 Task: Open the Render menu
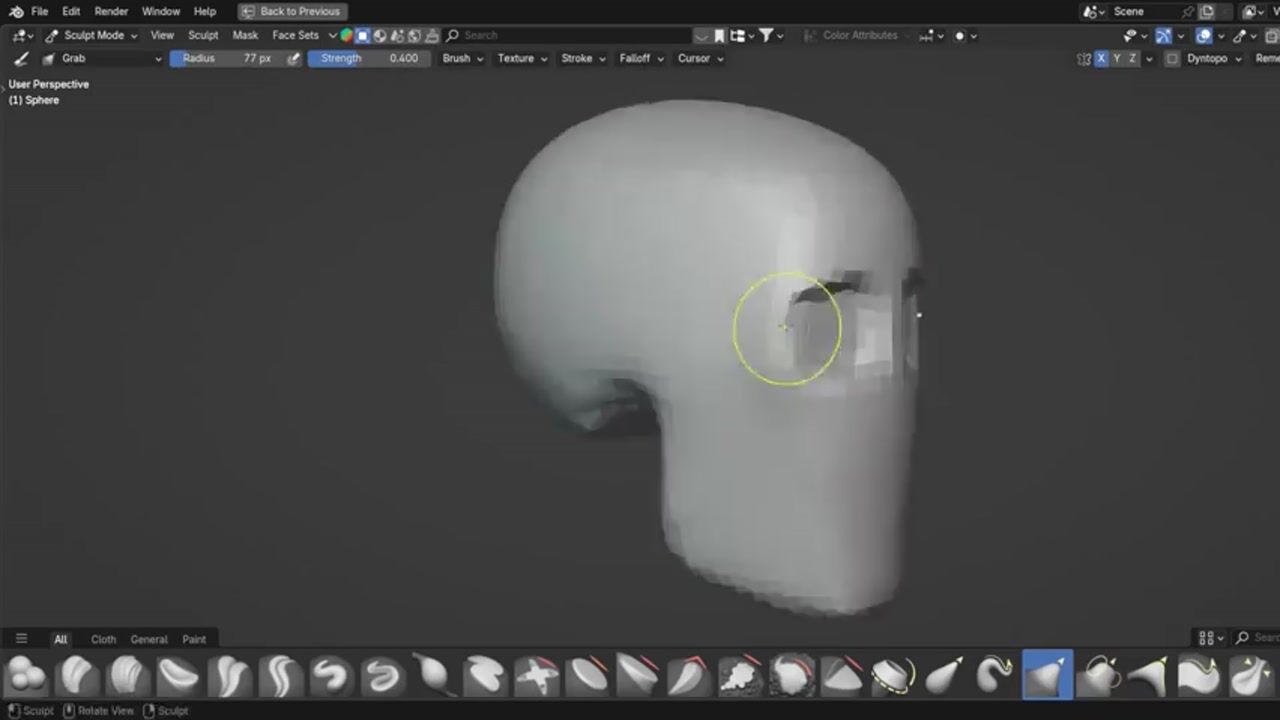[x=111, y=12]
